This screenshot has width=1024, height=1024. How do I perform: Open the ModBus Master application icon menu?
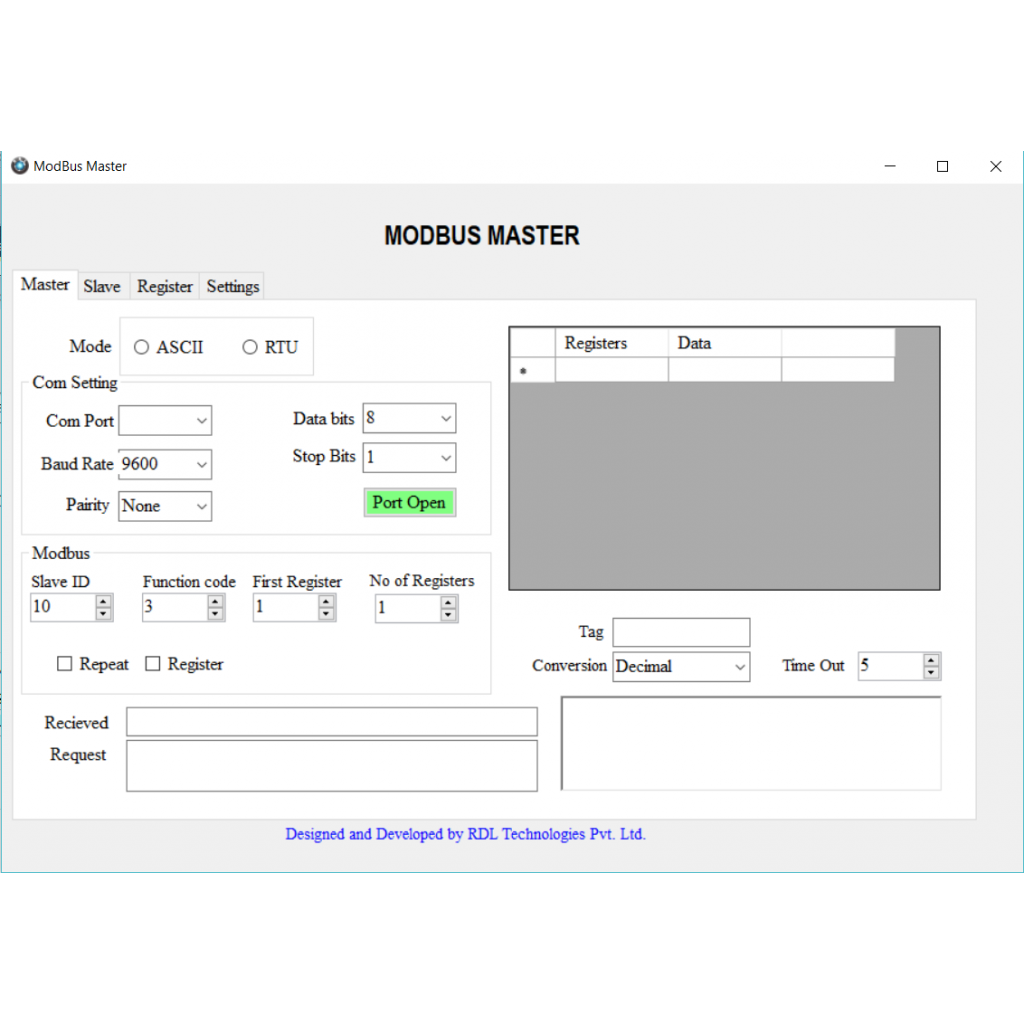pyautogui.click(x=18, y=165)
